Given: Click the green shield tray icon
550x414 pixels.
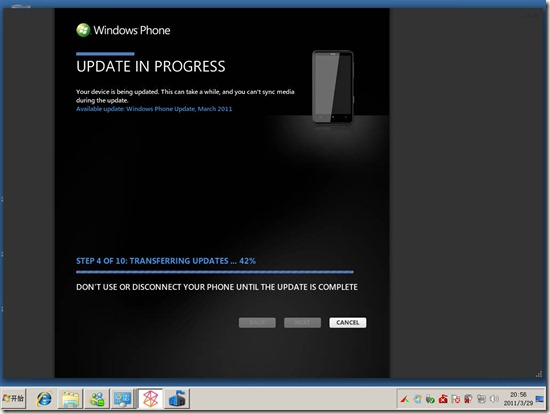Looking at the screenshot, I should [430, 399].
